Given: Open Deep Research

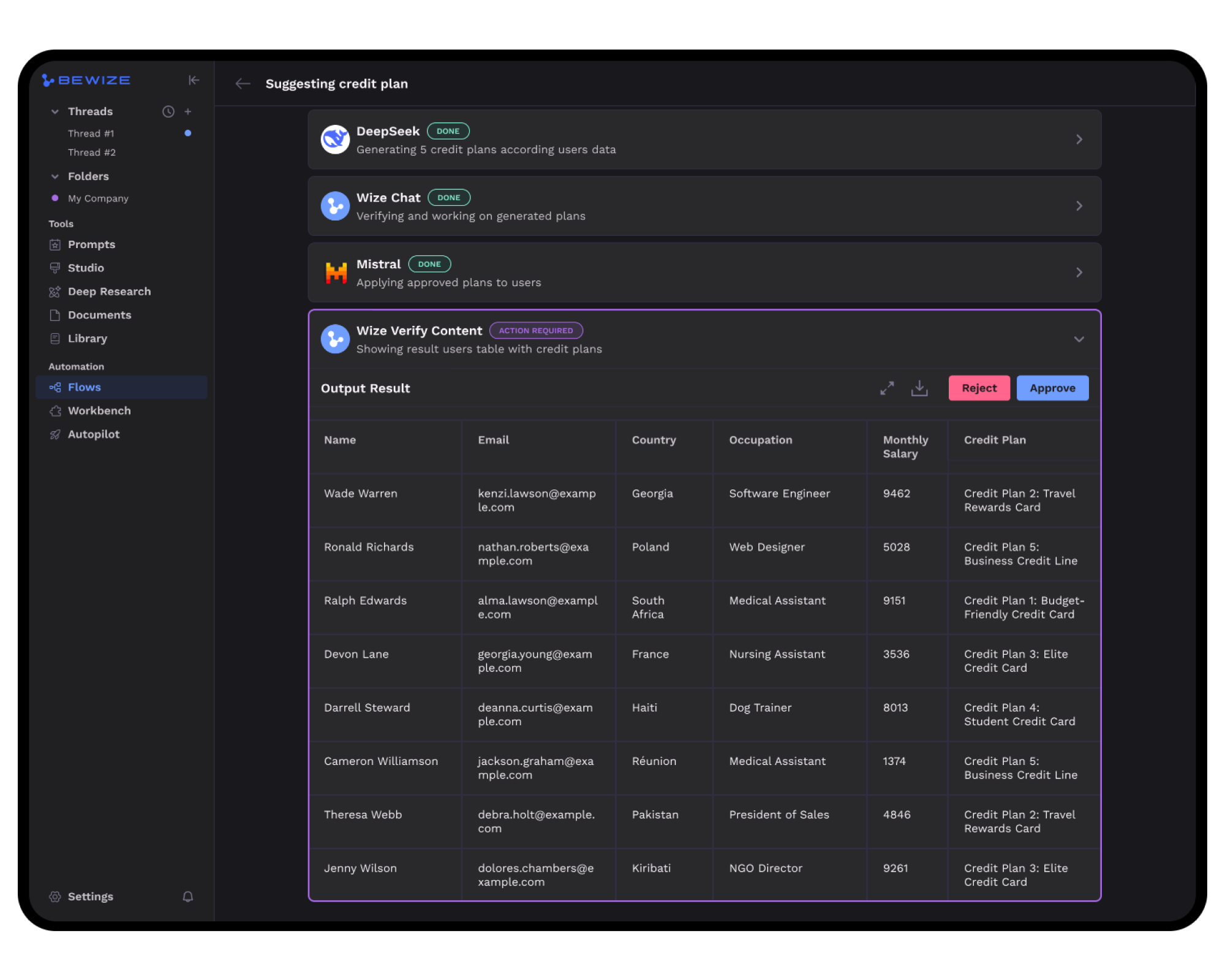Looking at the screenshot, I should tap(109, 292).
